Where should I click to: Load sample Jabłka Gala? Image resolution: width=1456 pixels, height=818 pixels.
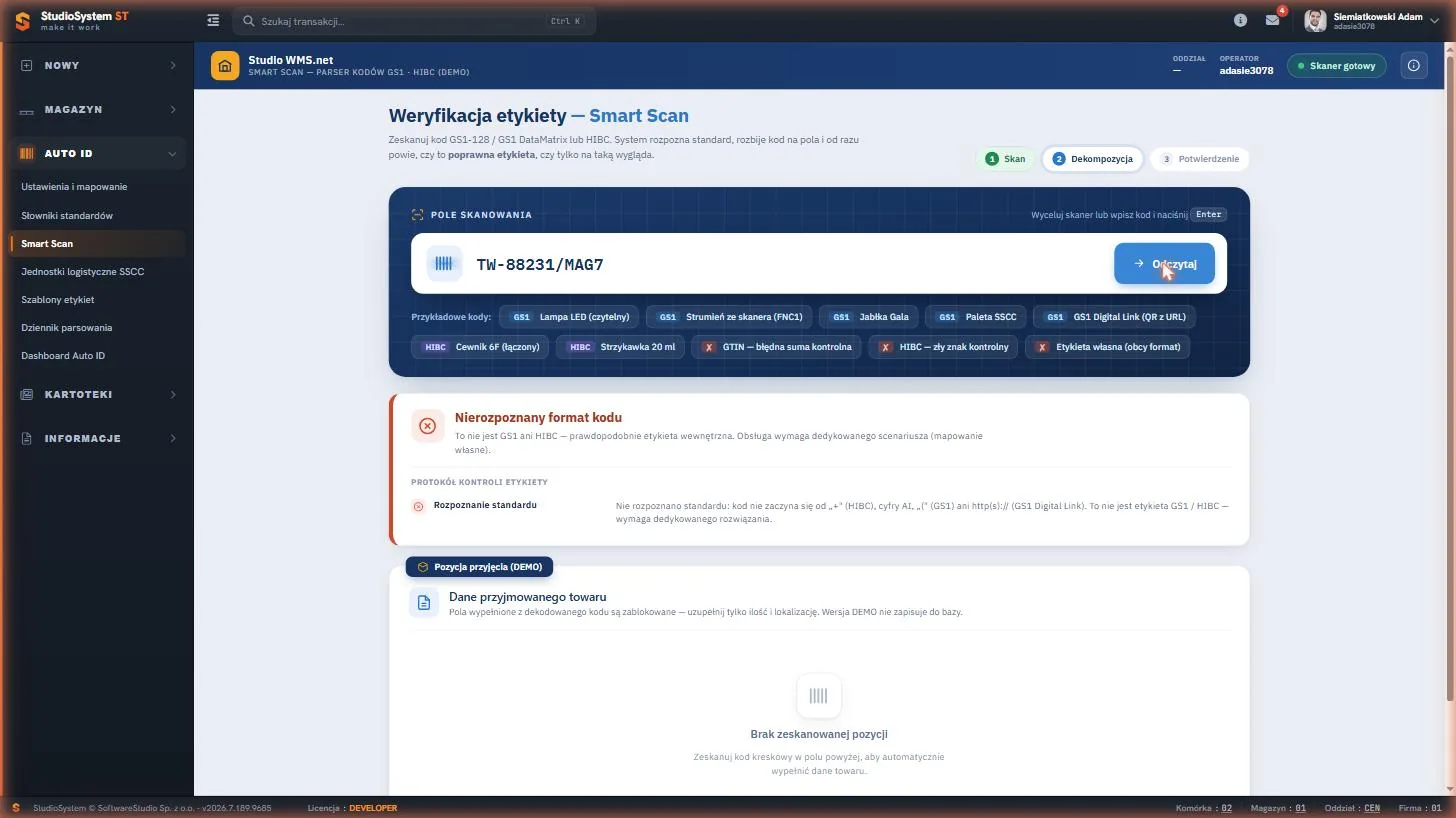[868, 317]
